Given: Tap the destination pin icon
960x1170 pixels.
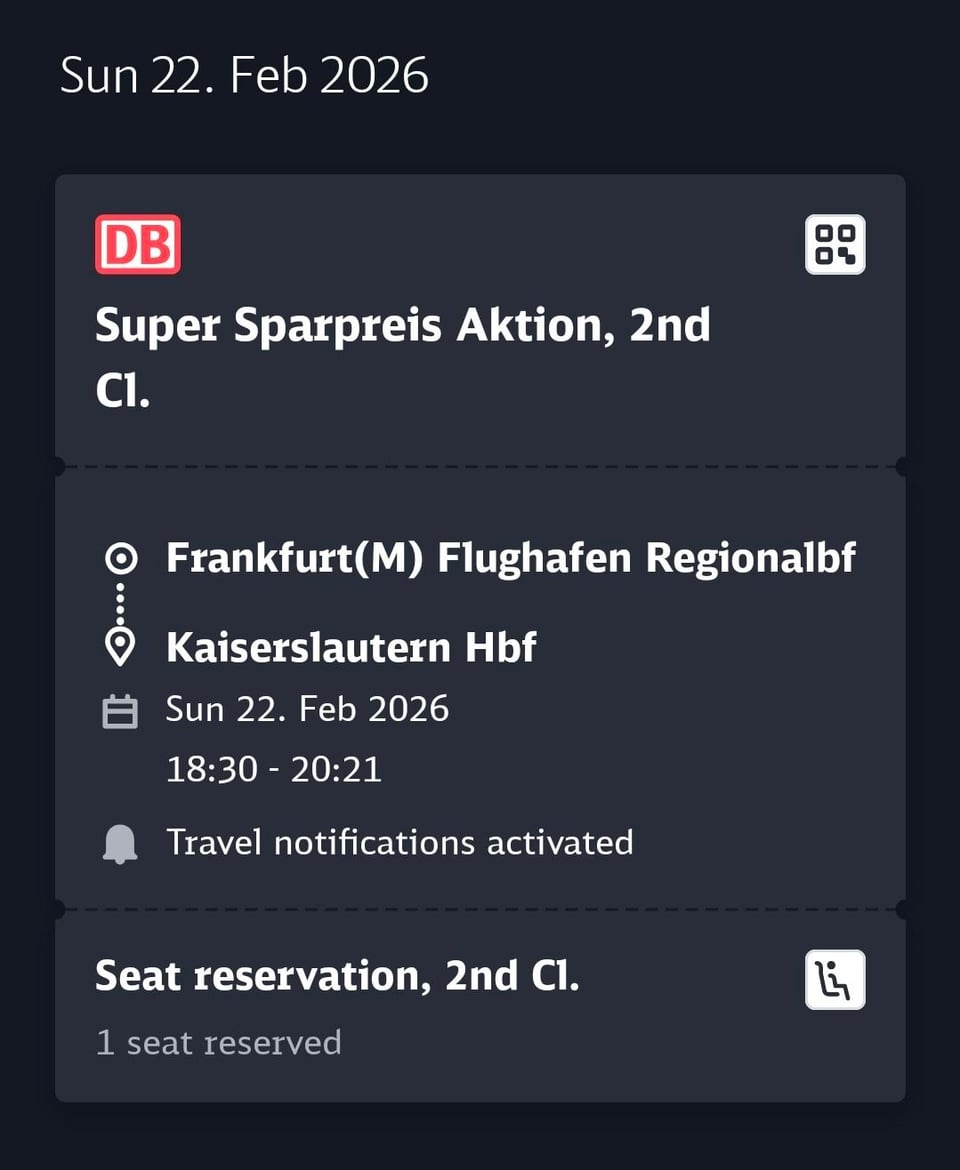Looking at the screenshot, I should point(120,647).
